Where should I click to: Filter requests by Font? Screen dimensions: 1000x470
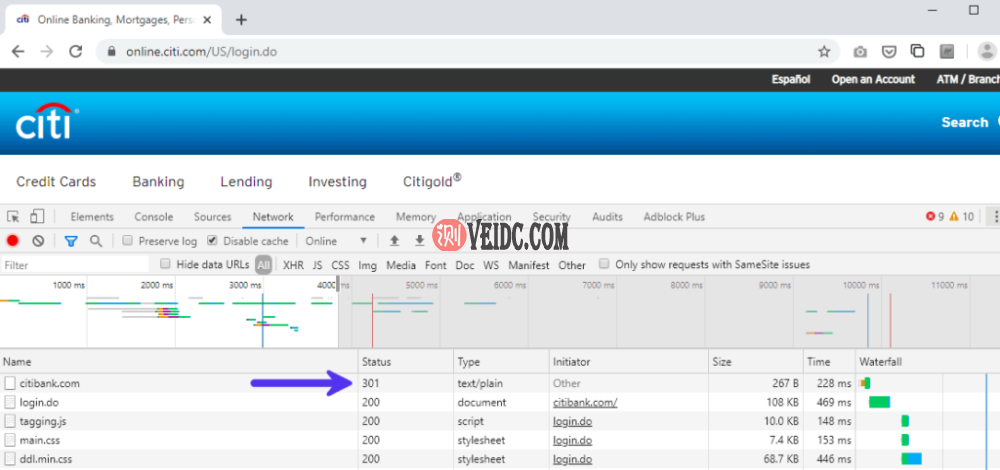point(436,265)
